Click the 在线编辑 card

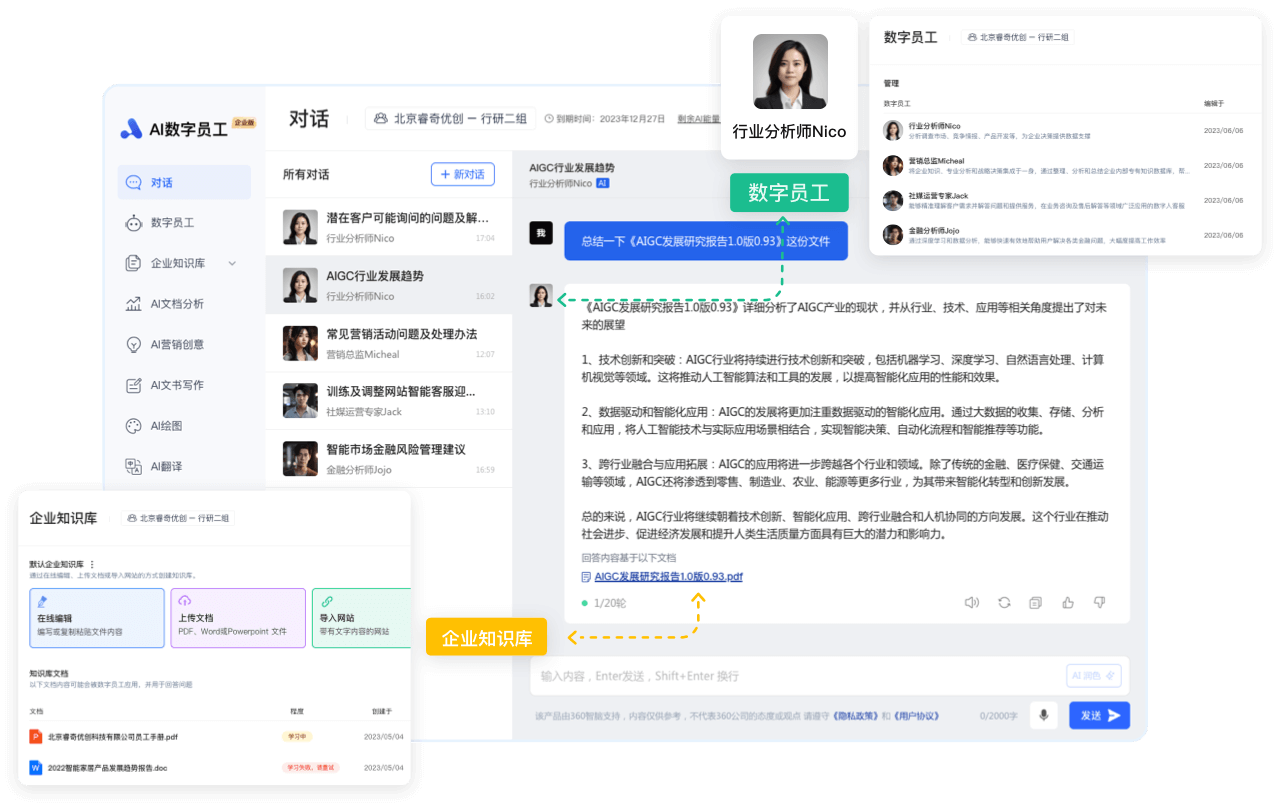[97, 618]
